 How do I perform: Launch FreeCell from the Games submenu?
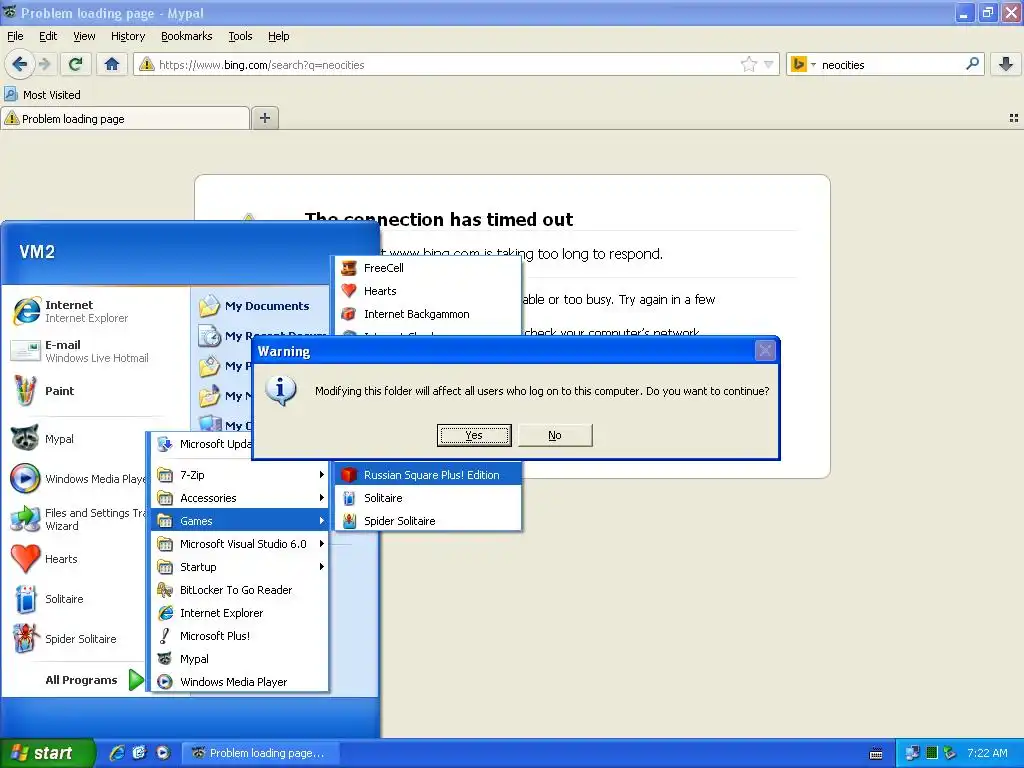[x=428, y=268]
